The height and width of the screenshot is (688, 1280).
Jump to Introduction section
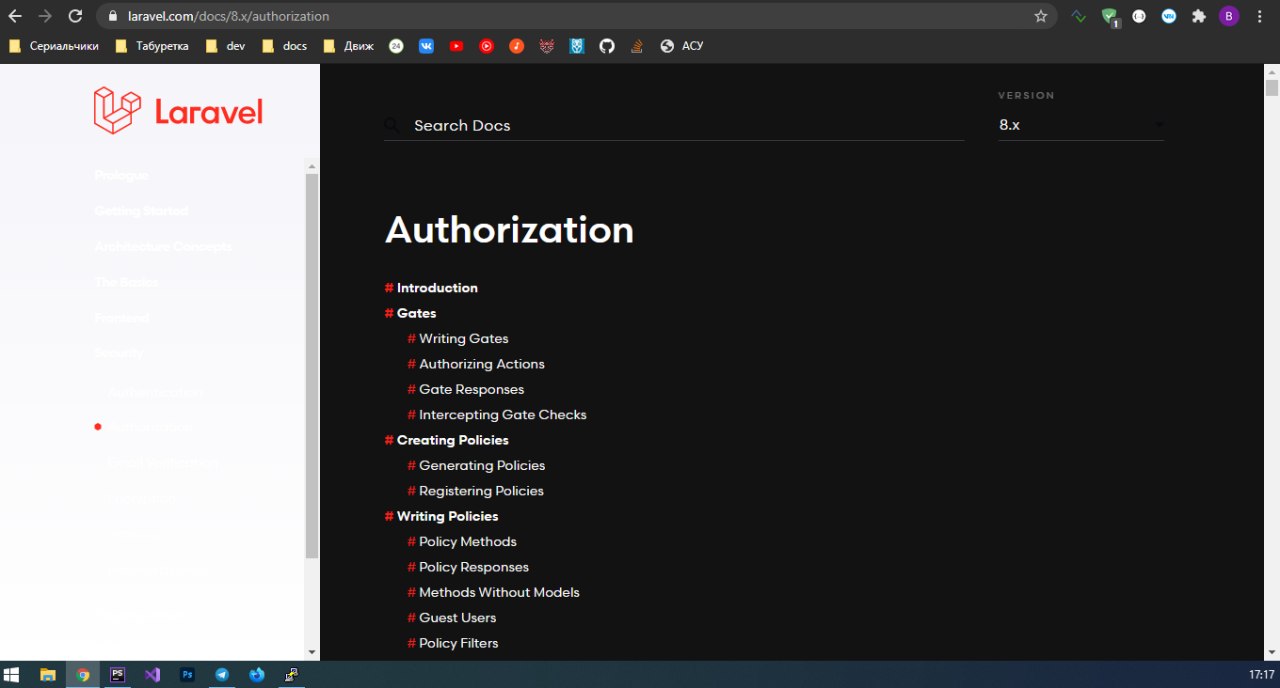(437, 288)
